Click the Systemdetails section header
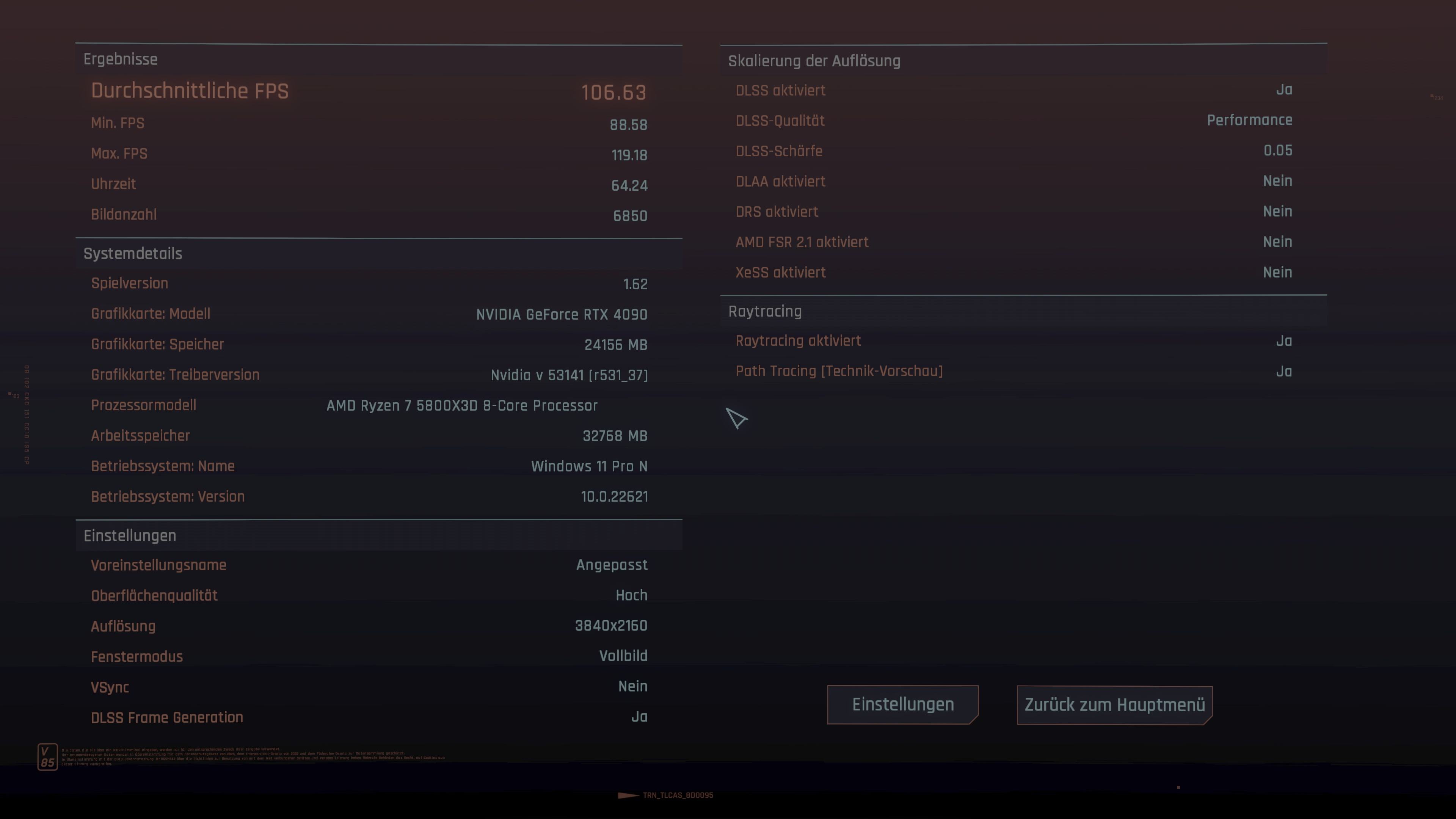The width and height of the screenshot is (1456, 819). pyautogui.click(x=133, y=254)
